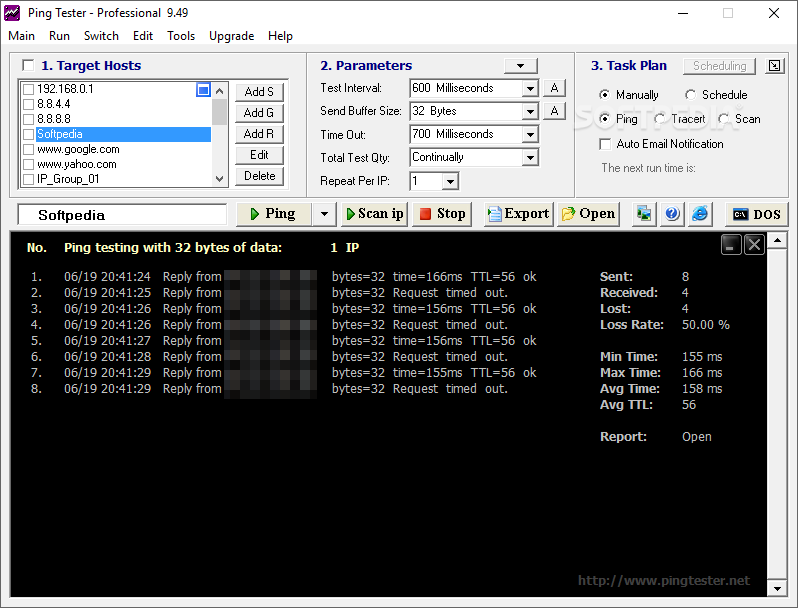Open the blue help question icon
The width and height of the screenshot is (798, 608).
coord(672,214)
